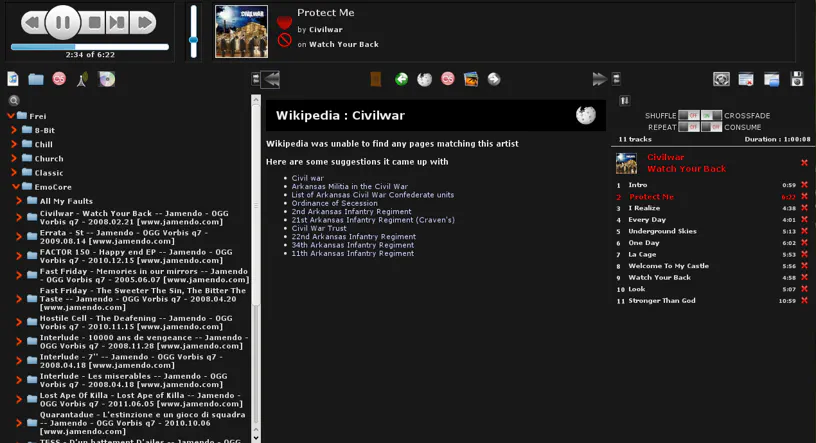The width and height of the screenshot is (816, 443).
Task: Click the vertical volume slider
Action: tap(194, 31)
